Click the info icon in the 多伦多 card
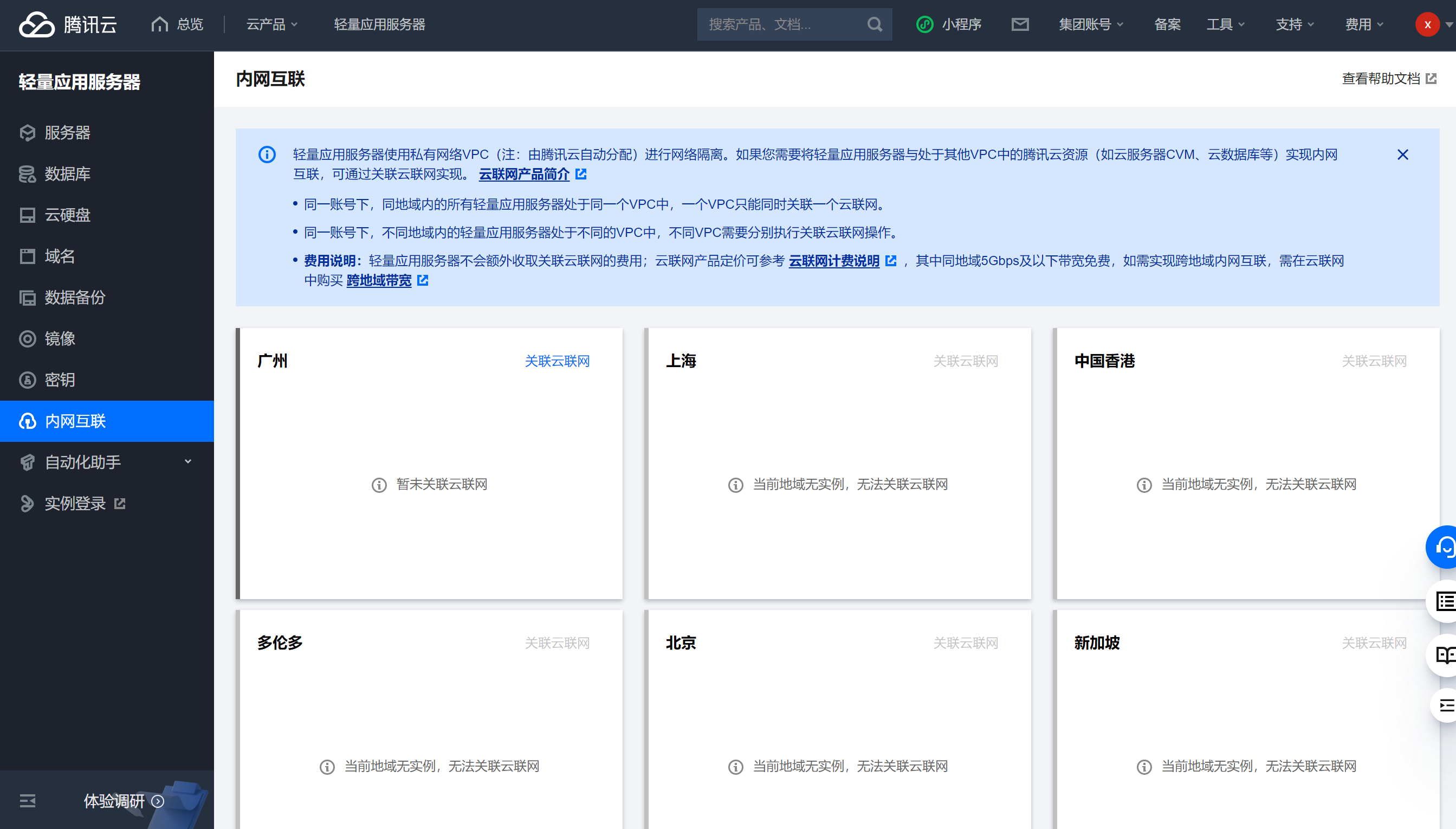The width and height of the screenshot is (1456, 829). coord(327,766)
